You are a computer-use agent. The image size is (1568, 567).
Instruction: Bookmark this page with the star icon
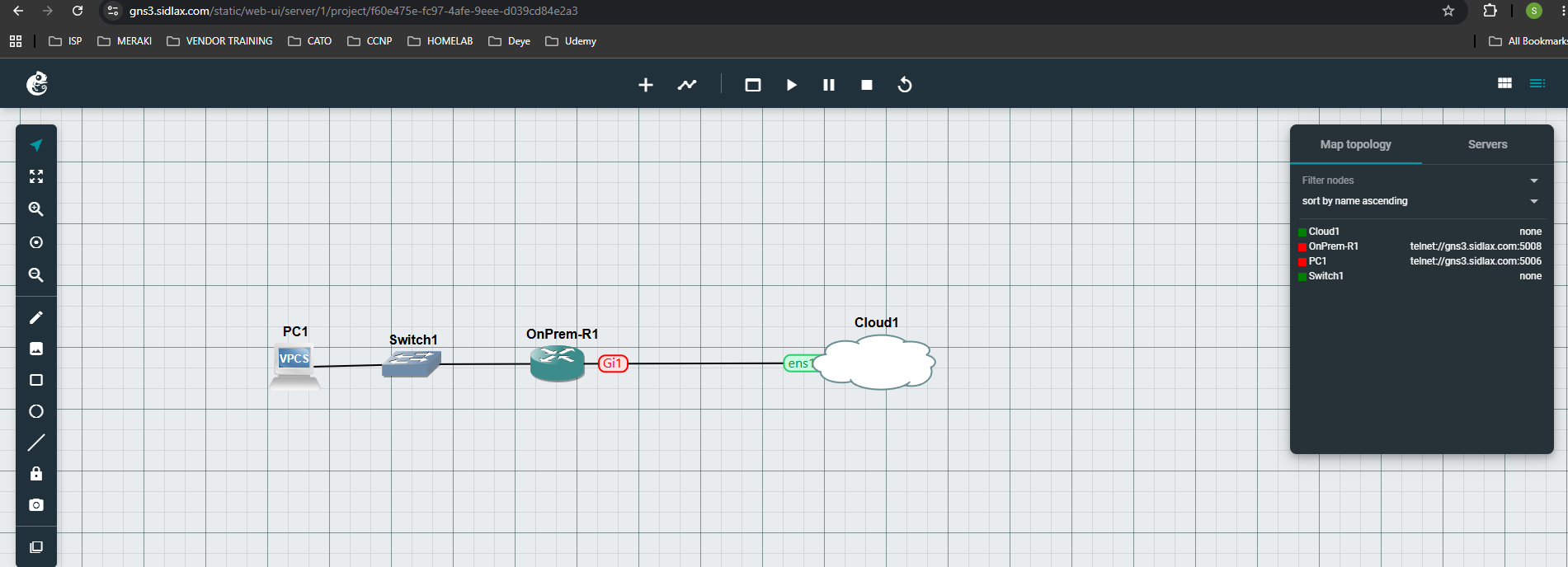1448,11
